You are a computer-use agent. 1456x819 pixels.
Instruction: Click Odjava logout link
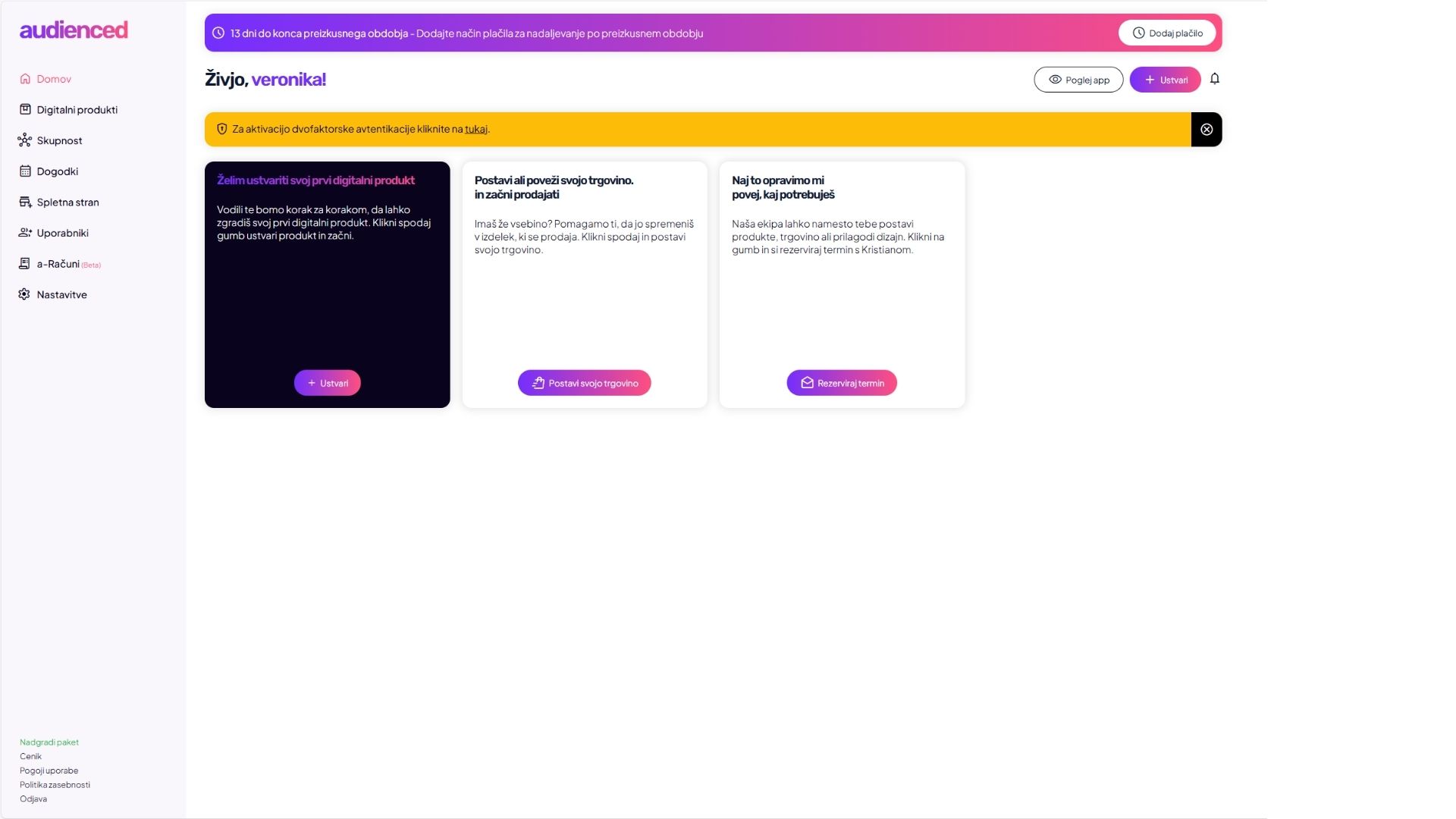[x=33, y=799]
